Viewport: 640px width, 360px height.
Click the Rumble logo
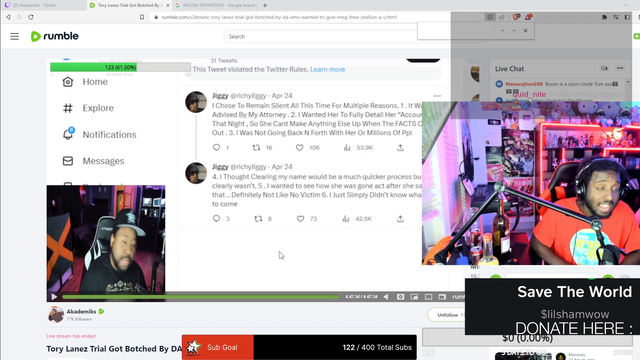tap(55, 36)
